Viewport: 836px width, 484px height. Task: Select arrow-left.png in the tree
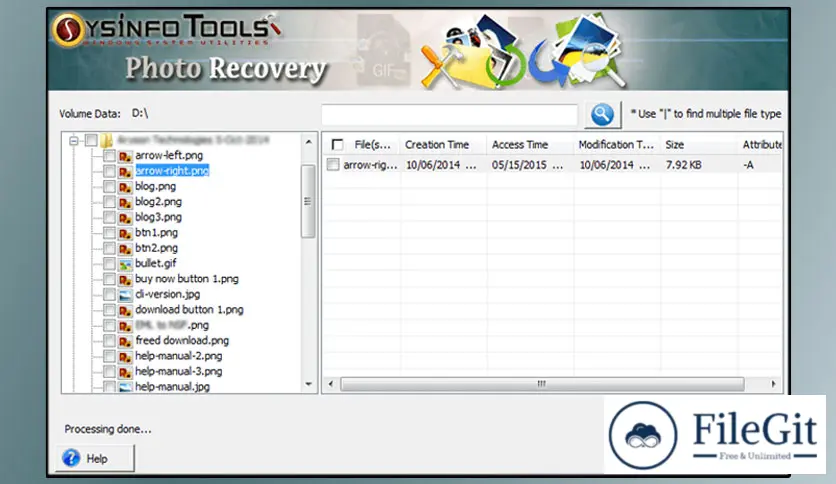click(x=169, y=155)
